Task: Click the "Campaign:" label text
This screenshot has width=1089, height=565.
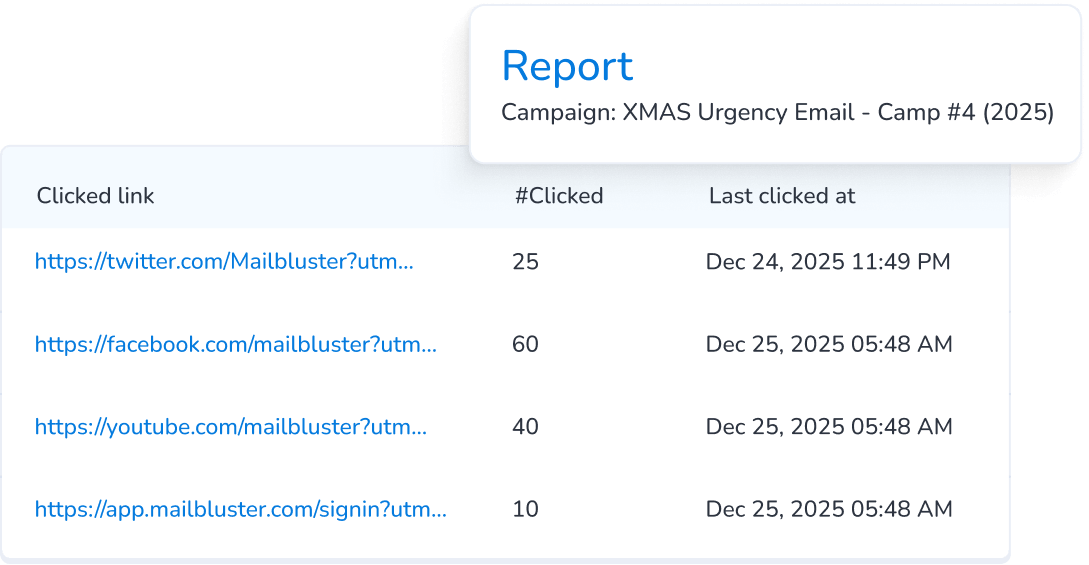Action: pos(558,112)
